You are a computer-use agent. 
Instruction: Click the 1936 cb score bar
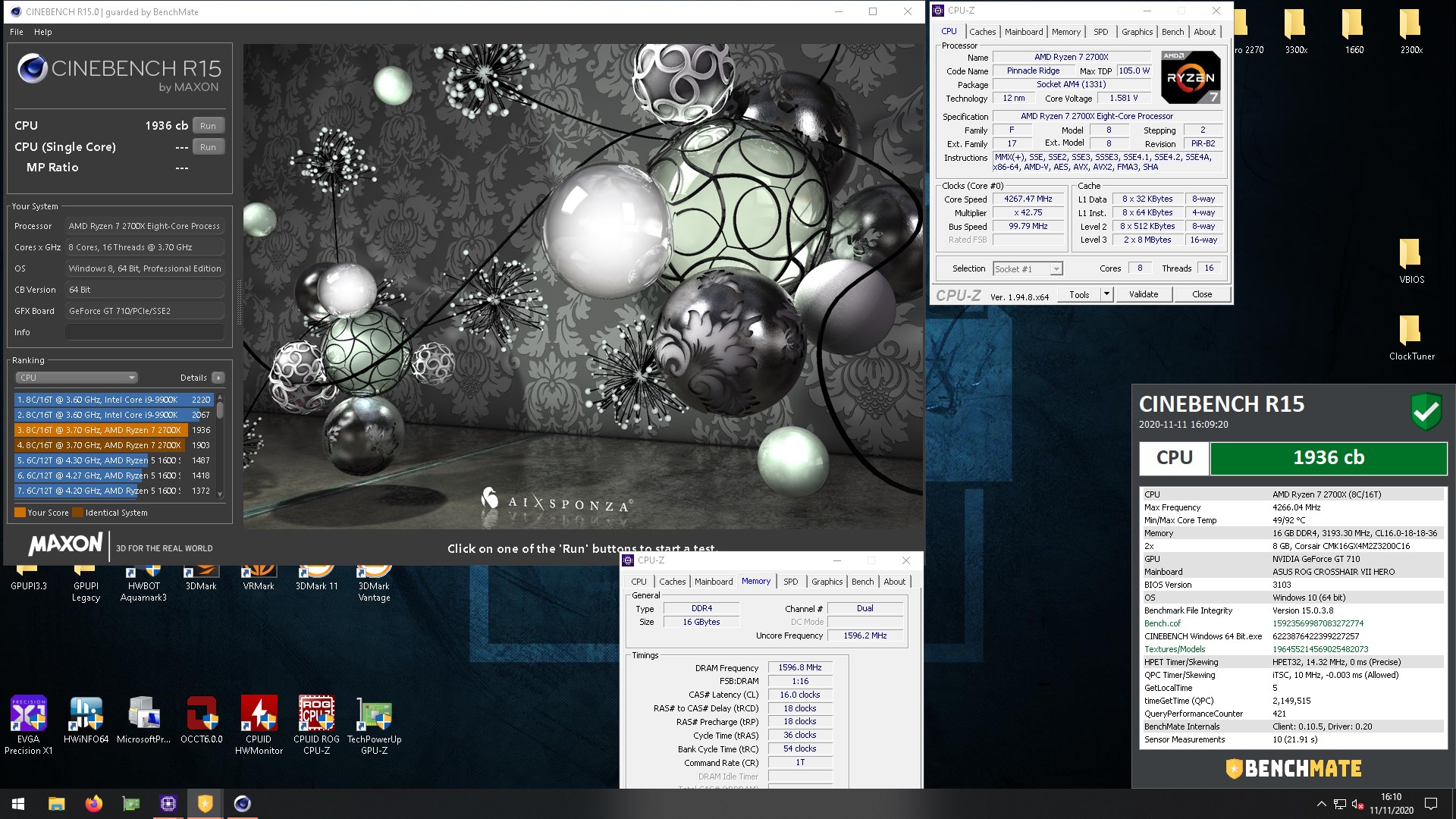coord(1329,458)
